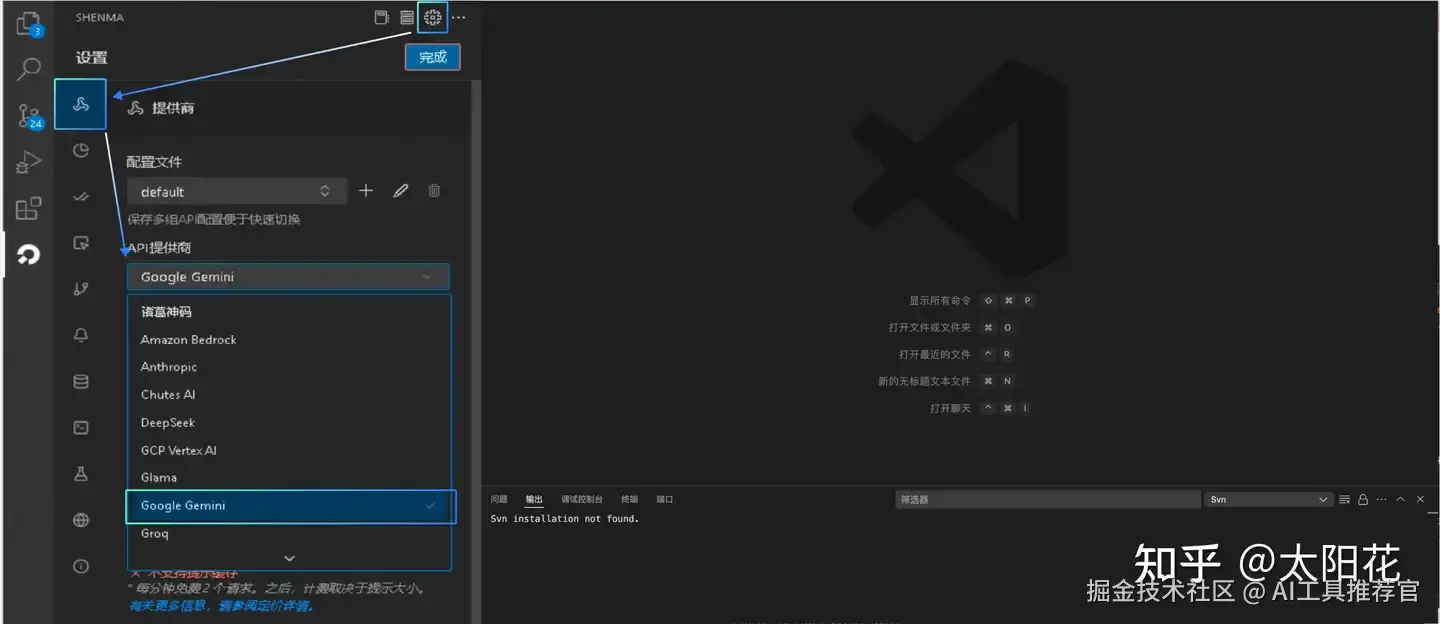Add a new configuration profile with plus
The image size is (1440, 624).
[x=366, y=191]
